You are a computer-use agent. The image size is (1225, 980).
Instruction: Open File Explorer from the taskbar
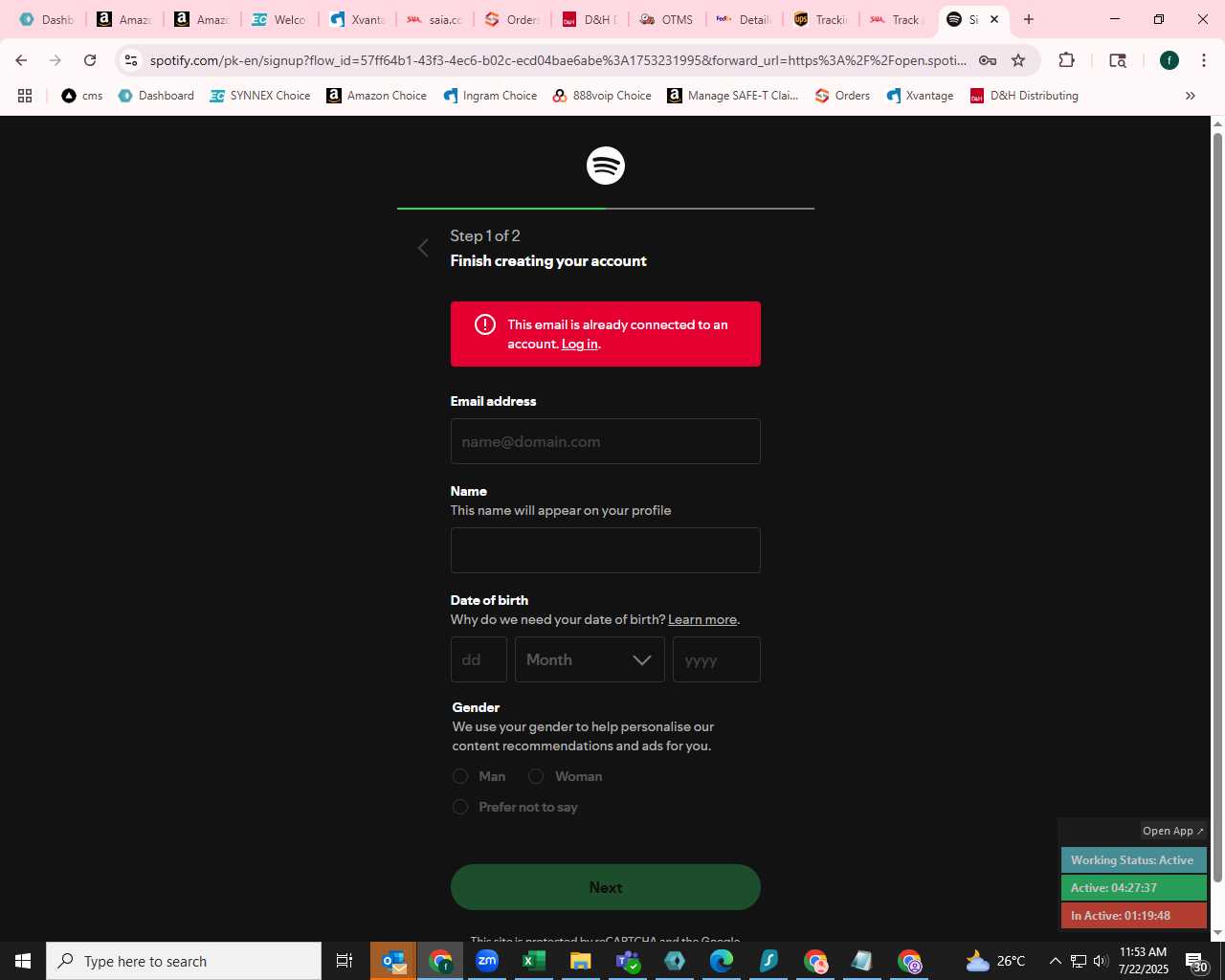click(580, 961)
